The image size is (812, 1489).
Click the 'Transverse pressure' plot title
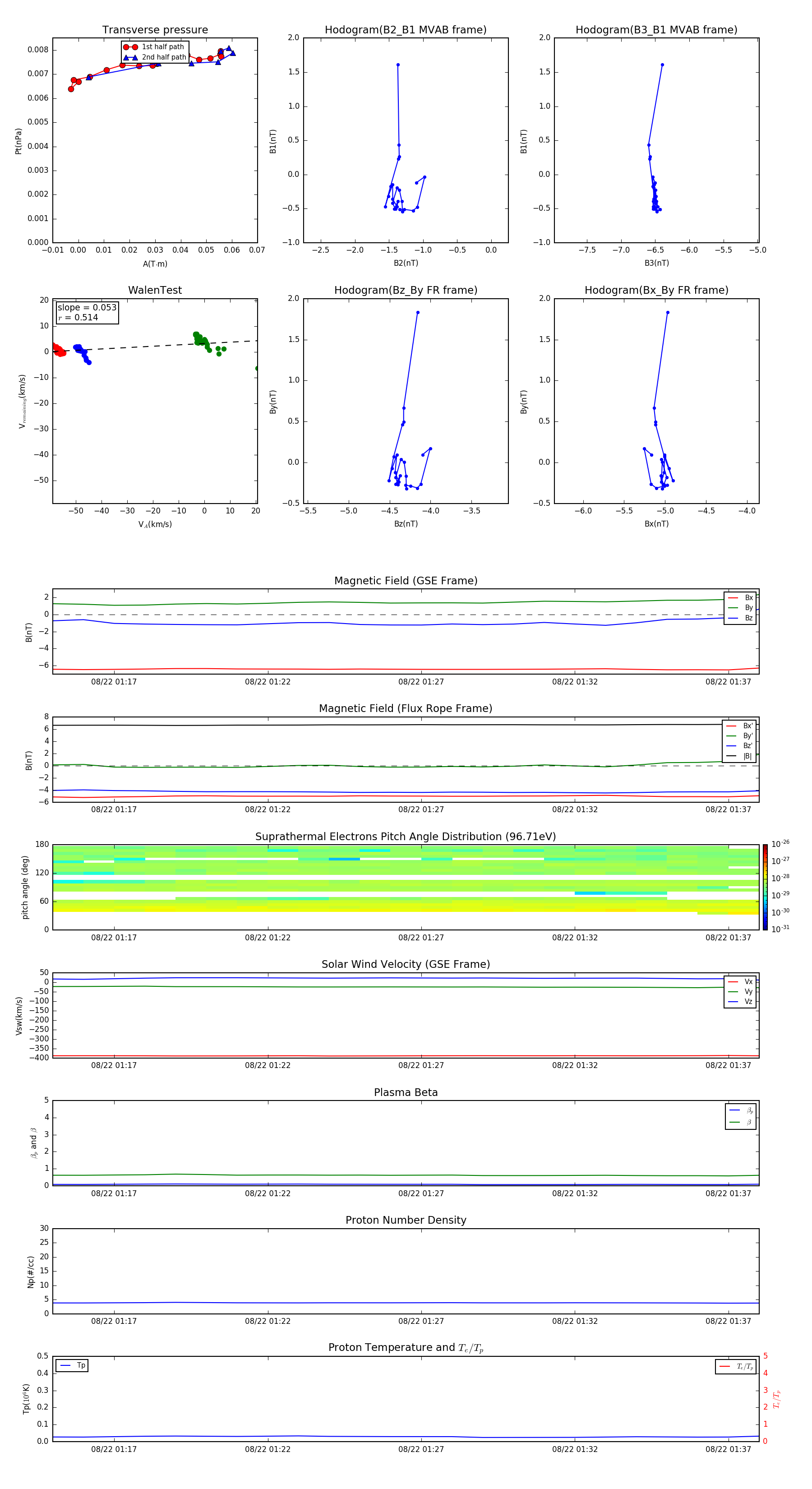tap(155, 30)
